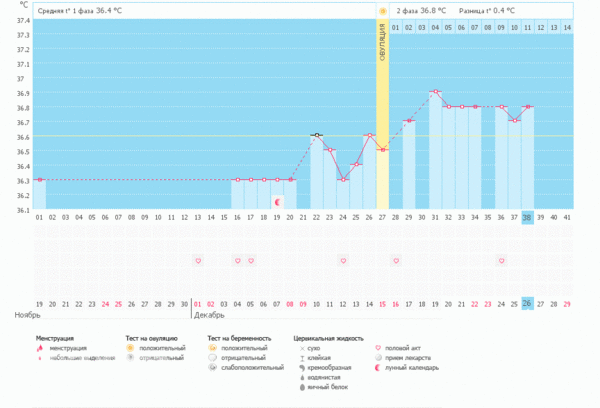Select the temperature point on ovulation day 27
The width and height of the screenshot is (600, 408).
click(x=382, y=150)
